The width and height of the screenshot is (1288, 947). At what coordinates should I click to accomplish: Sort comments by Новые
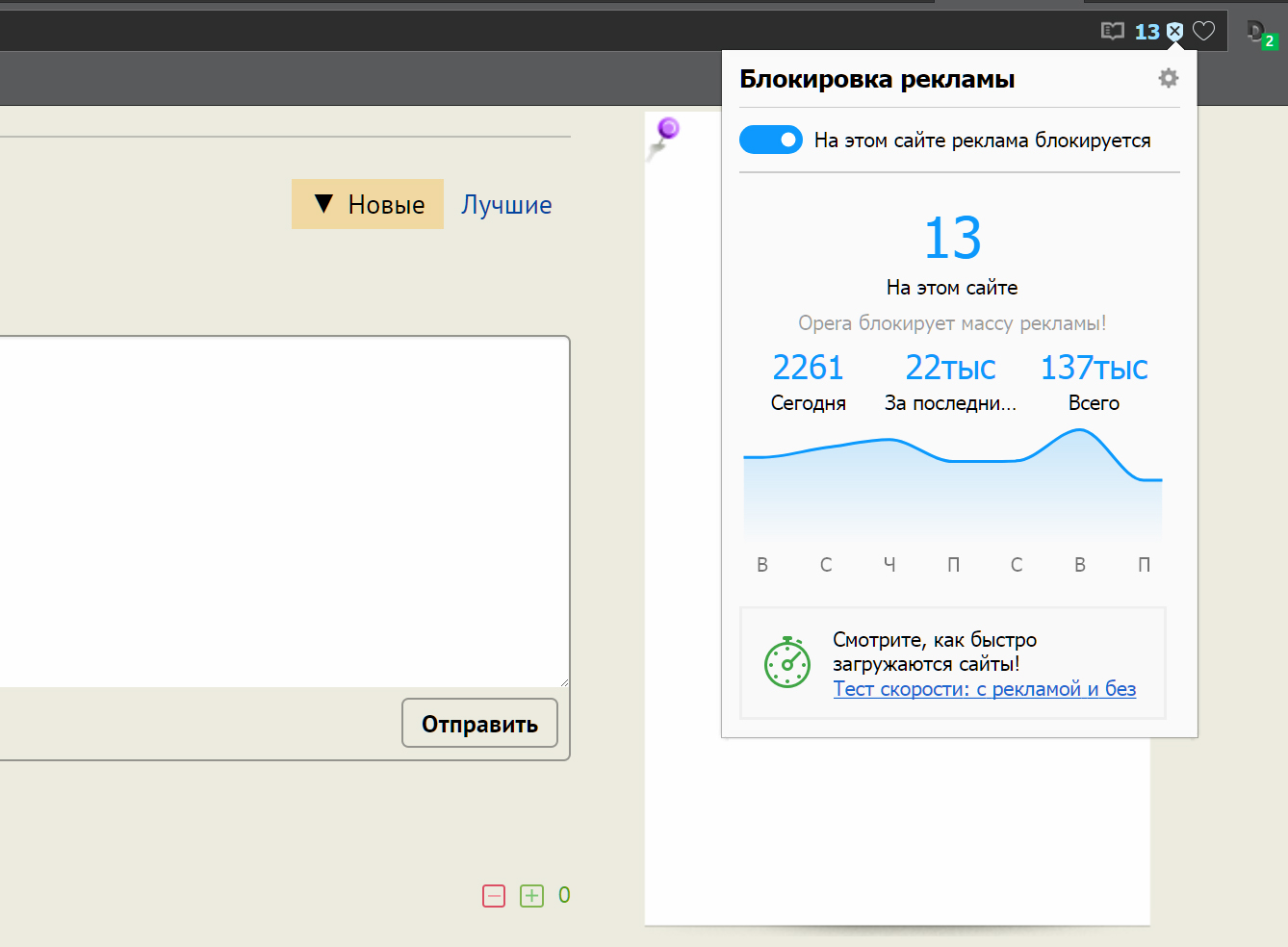coord(368,204)
